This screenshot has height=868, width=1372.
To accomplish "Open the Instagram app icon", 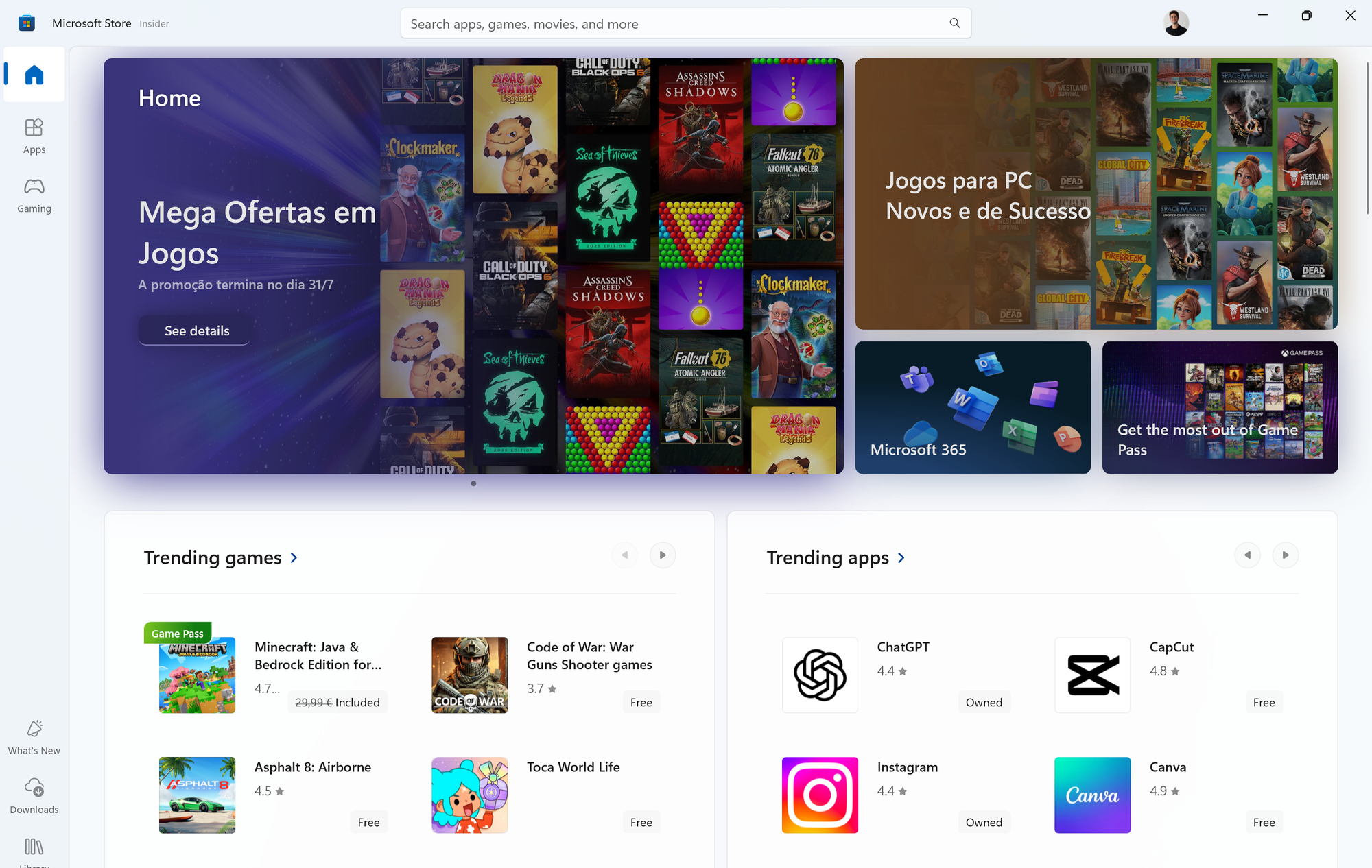I will 820,795.
